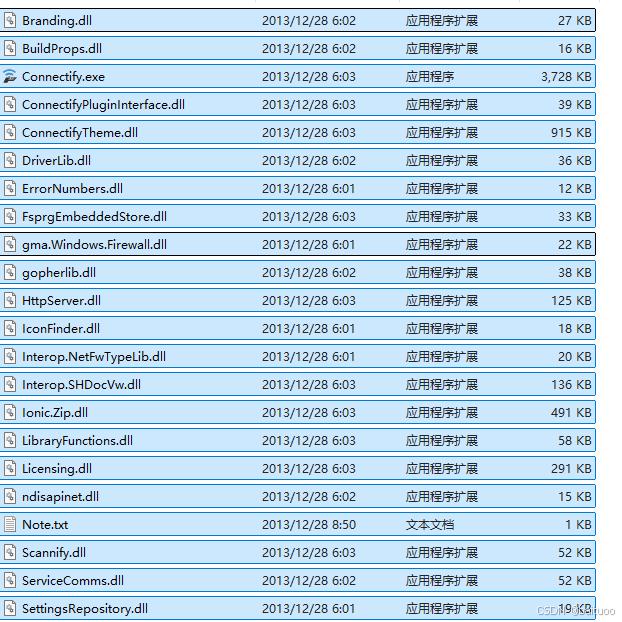The height and width of the screenshot is (622, 622).
Task: Select the file name ConnectifyPluginInterface.dll
Action: [103, 105]
